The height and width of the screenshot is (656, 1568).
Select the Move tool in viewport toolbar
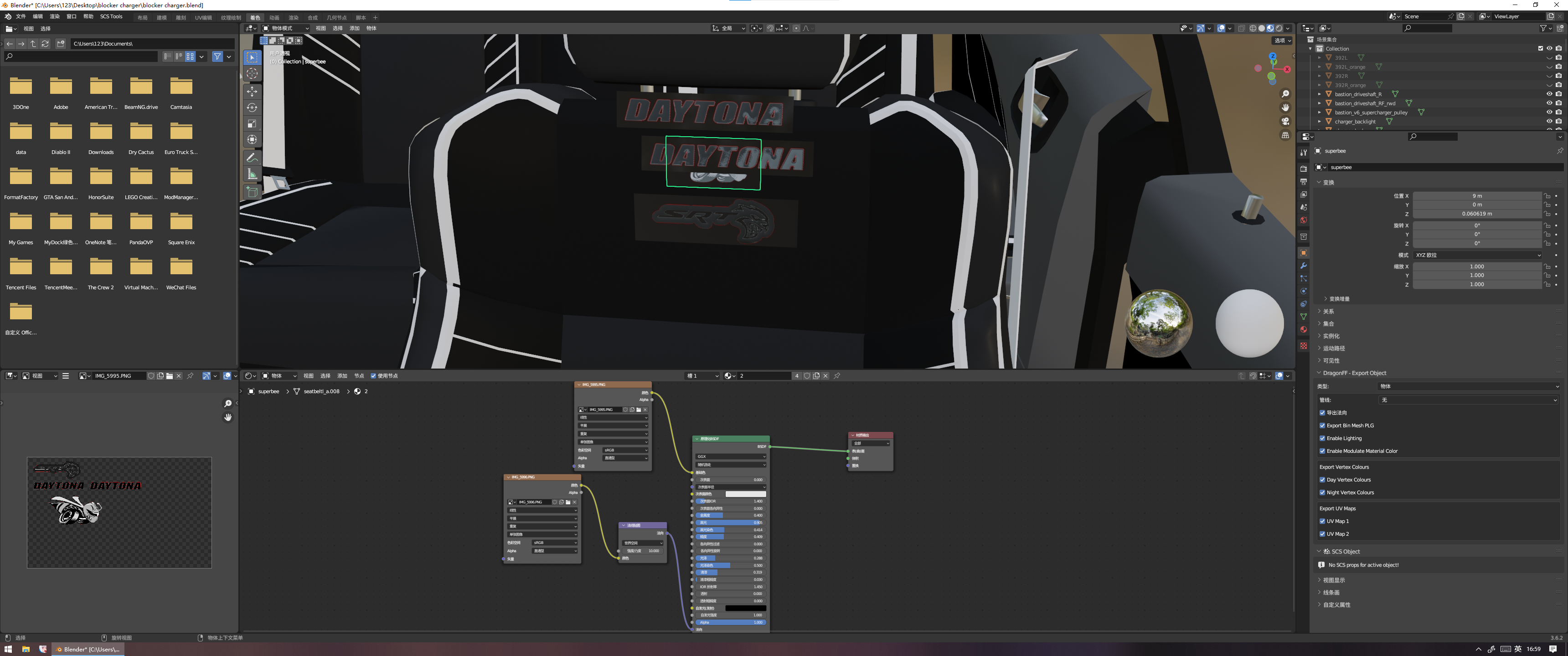click(252, 91)
